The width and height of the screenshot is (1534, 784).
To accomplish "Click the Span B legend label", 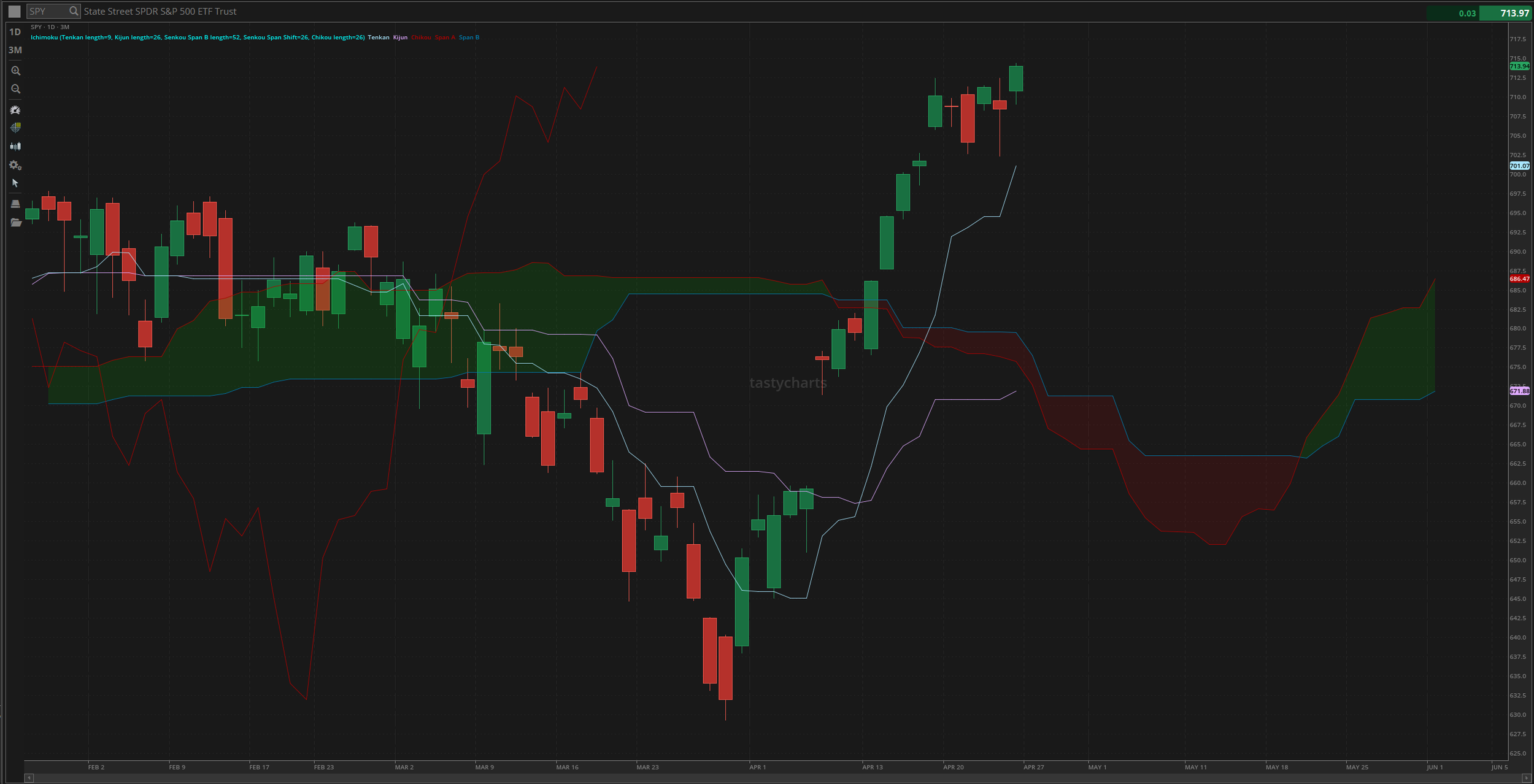I will [469, 37].
